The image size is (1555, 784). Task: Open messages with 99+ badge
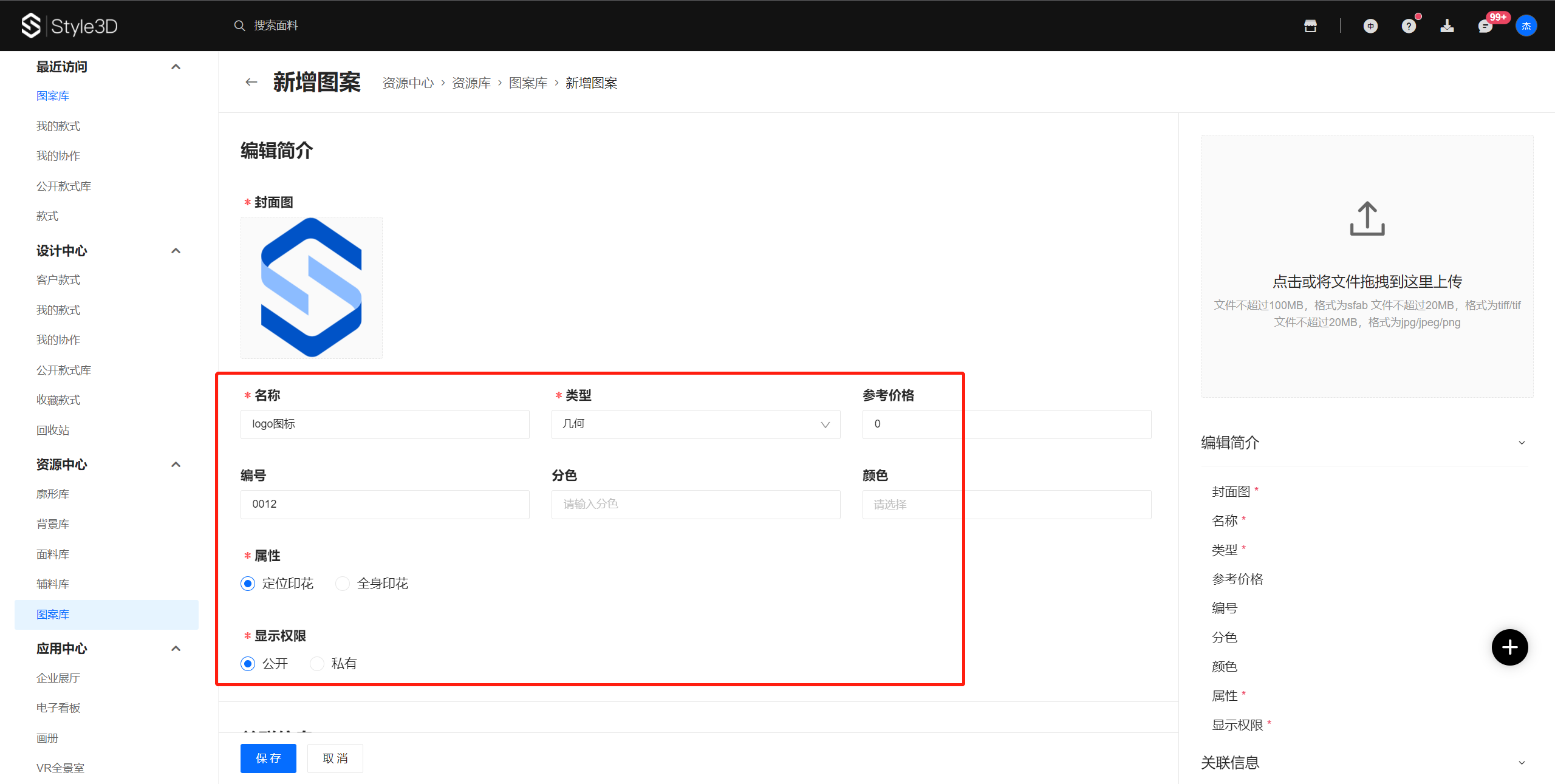[1485, 26]
